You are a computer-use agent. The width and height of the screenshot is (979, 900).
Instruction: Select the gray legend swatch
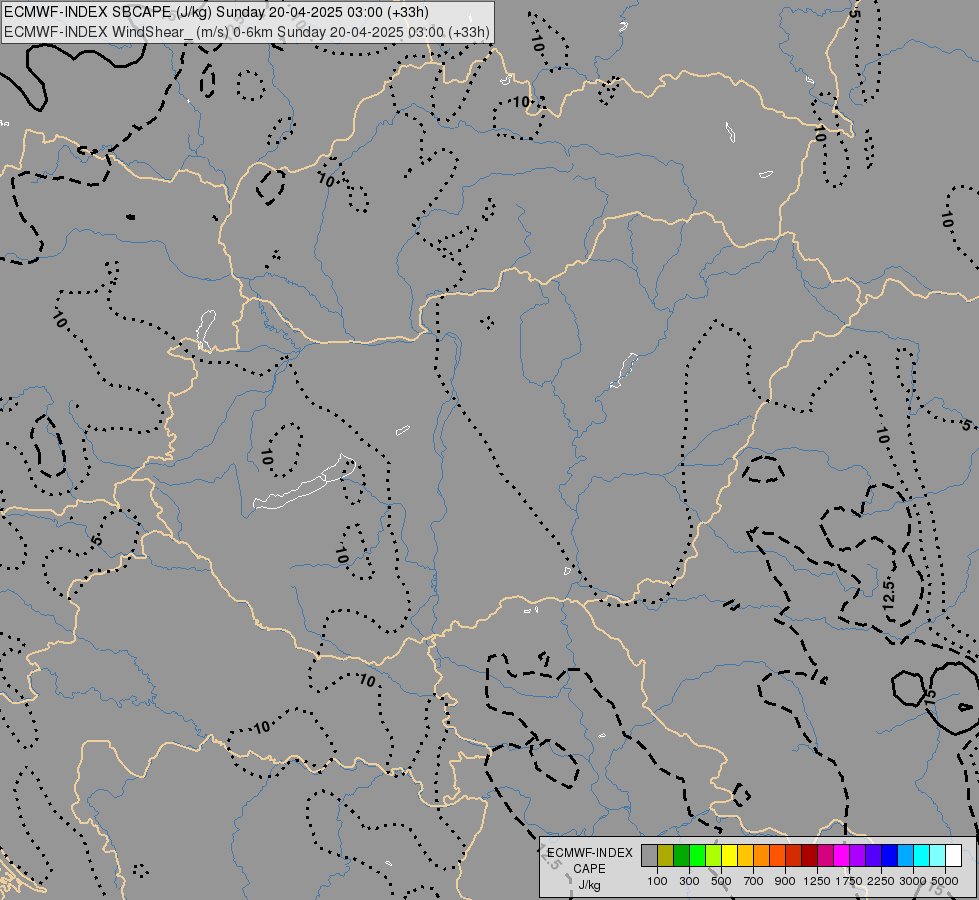(649, 855)
